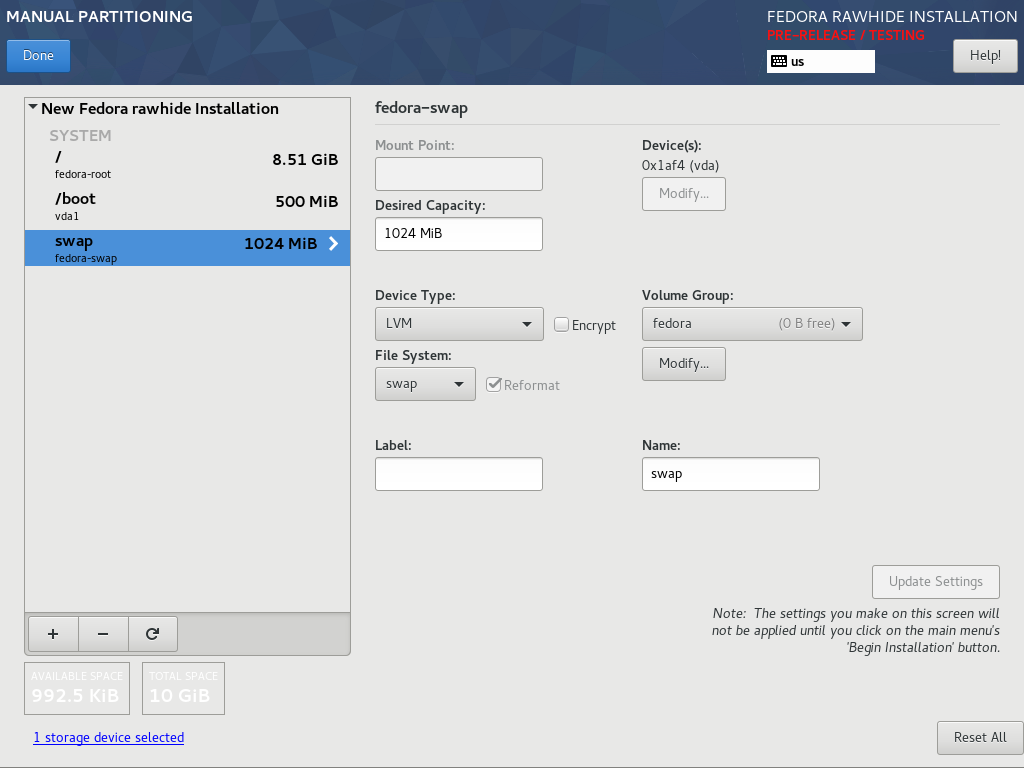The width and height of the screenshot is (1024, 768).
Task: Click the chevron arrow on the swap row
Action: tap(334, 244)
